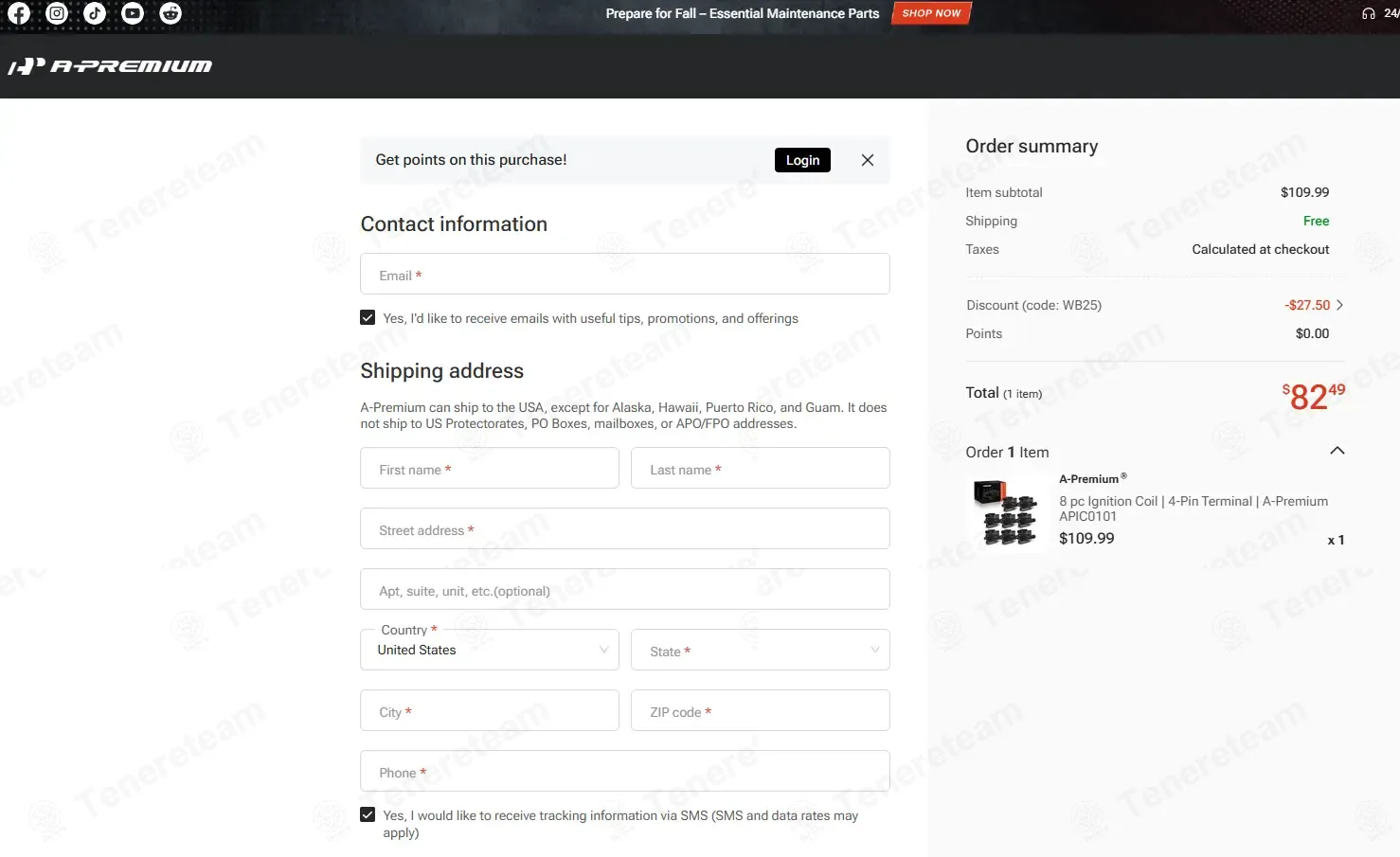Click the product price $109.99 under item
Viewport: 1400px width, 857px height.
[1086, 538]
